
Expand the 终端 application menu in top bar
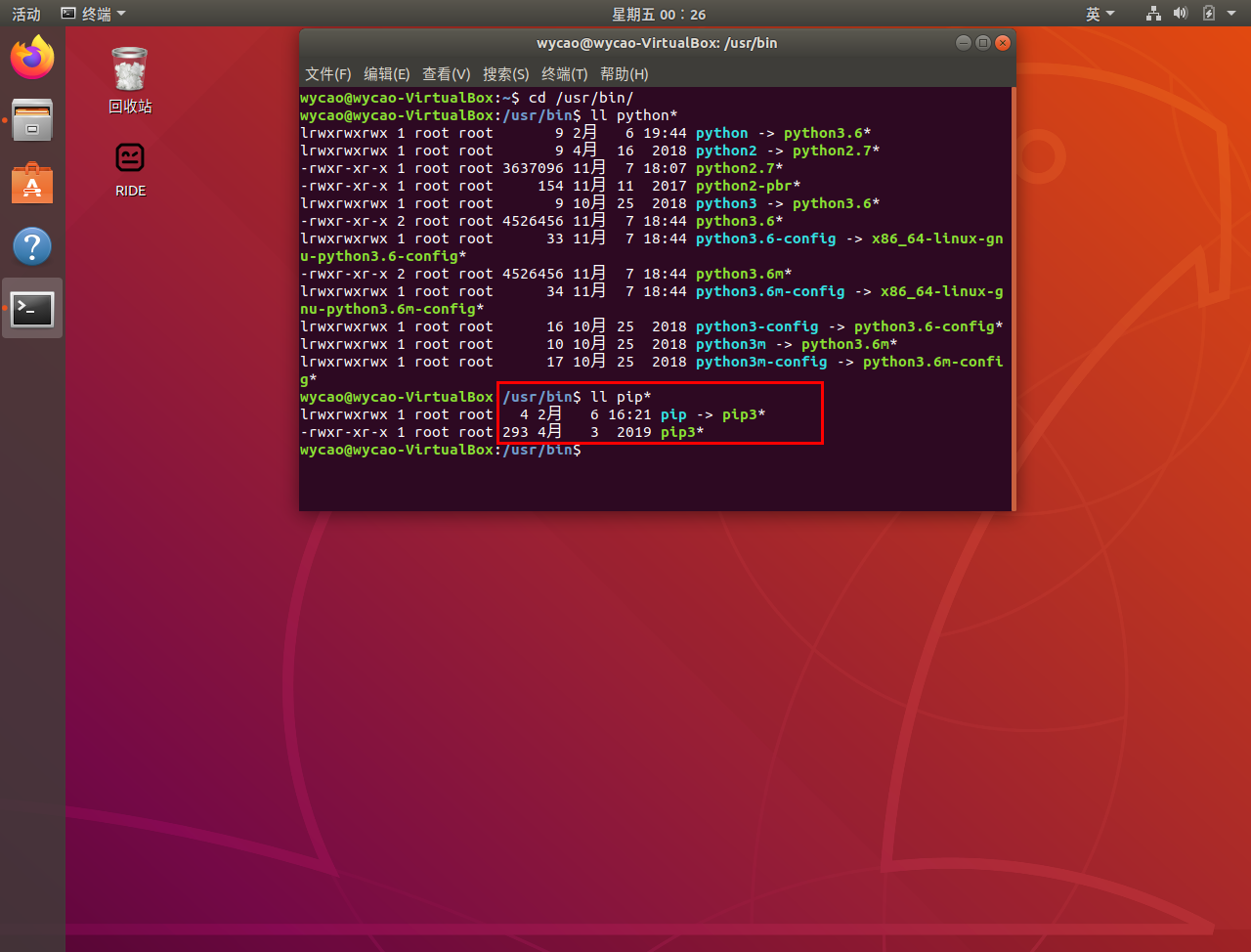[94, 14]
